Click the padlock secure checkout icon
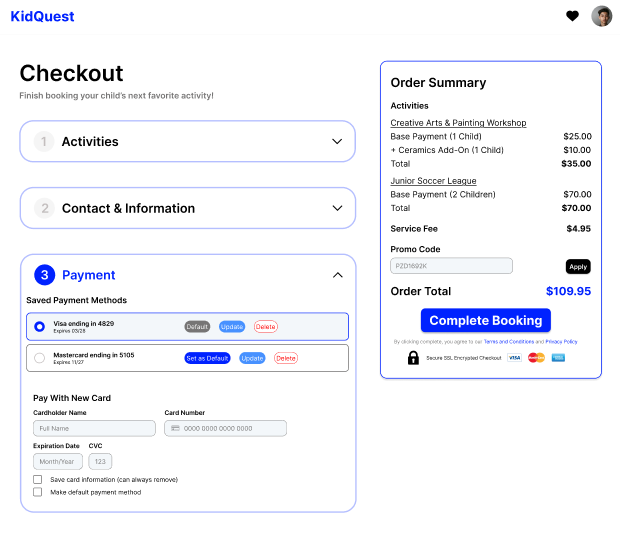 [413, 357]
